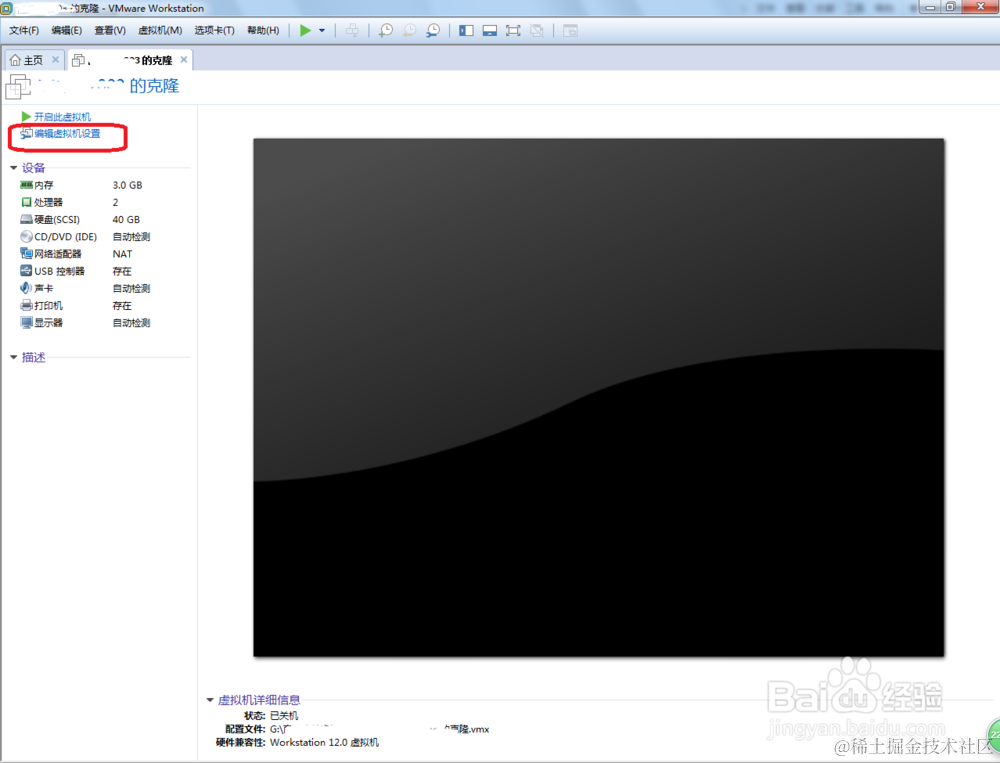Click the console view toolbar icon

(570, 30)
